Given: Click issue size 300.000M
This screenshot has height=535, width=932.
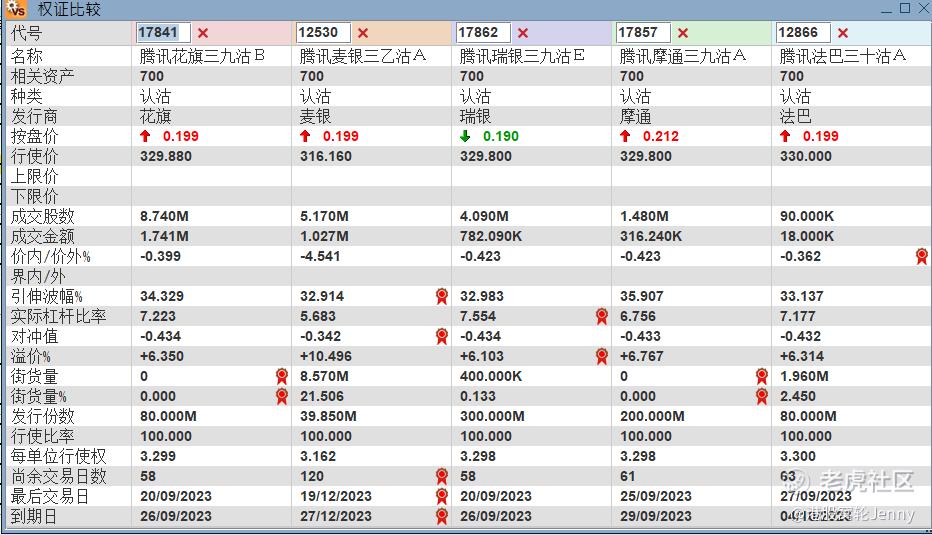Looking at the screenshot, I should pyautogui.click(x=492, y=416).
